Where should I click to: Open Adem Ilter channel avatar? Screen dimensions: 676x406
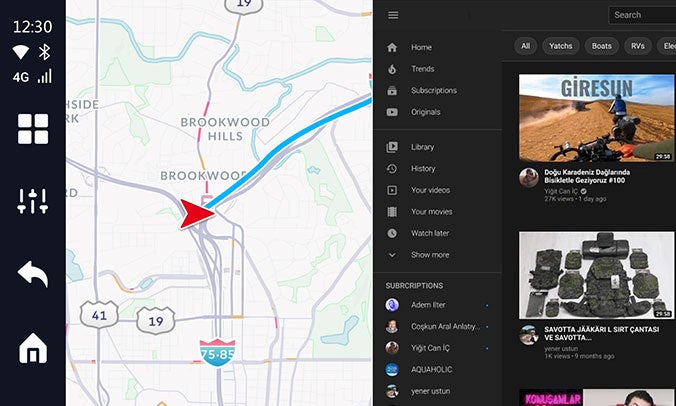tap(392, 305)
